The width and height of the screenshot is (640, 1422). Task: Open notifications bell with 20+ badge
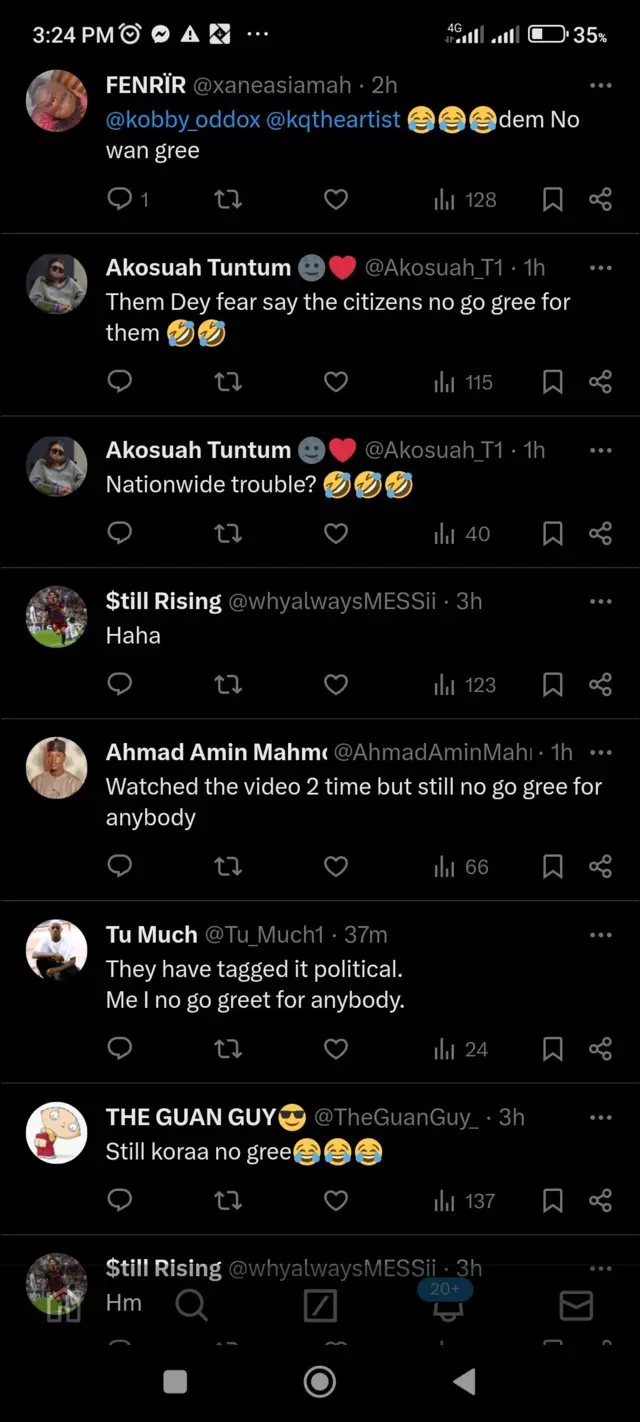(447, 1304)
